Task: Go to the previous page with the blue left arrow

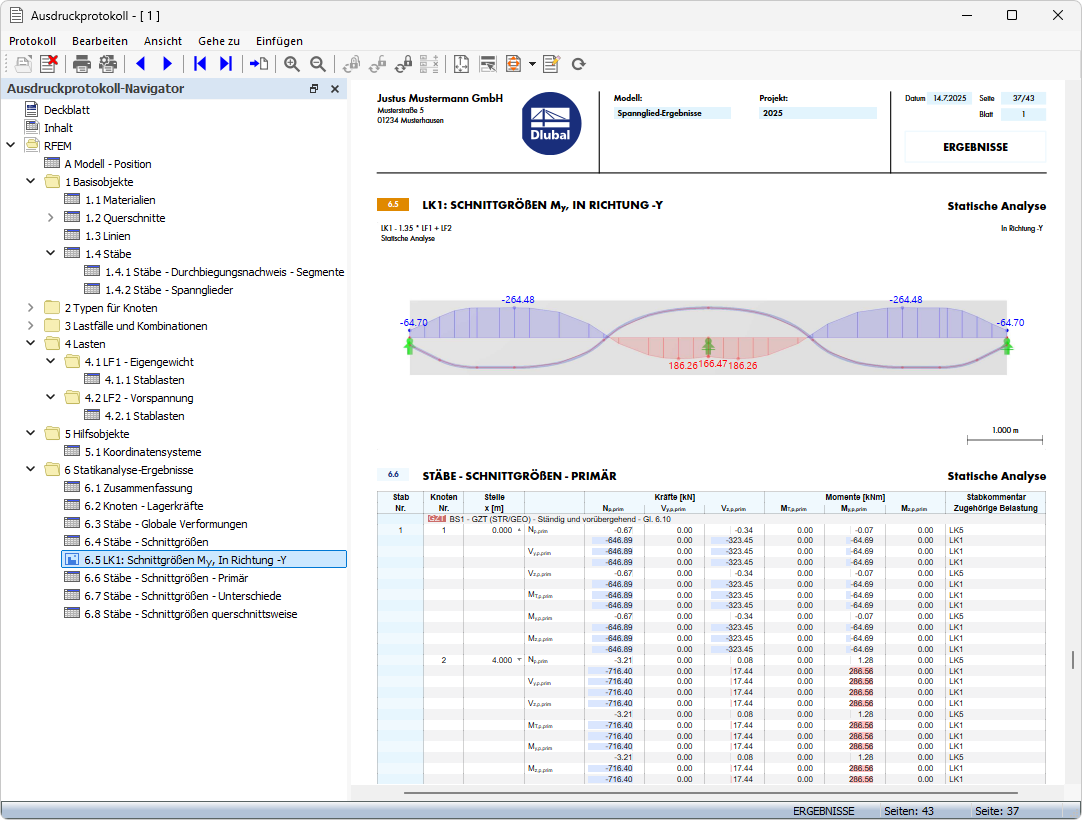Action: click(141, 64)
